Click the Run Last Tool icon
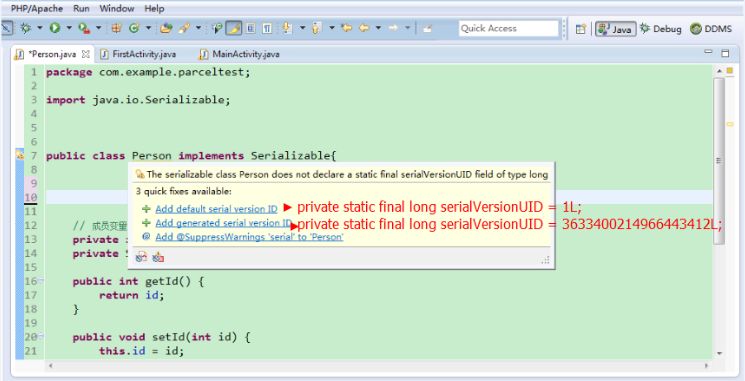 (x=84, y=29)
